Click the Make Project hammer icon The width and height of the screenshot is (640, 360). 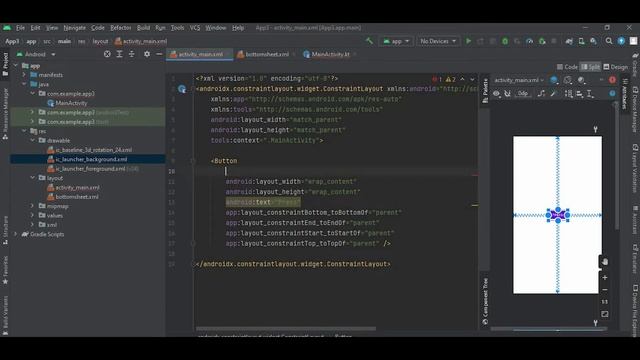tap(369, 41)
